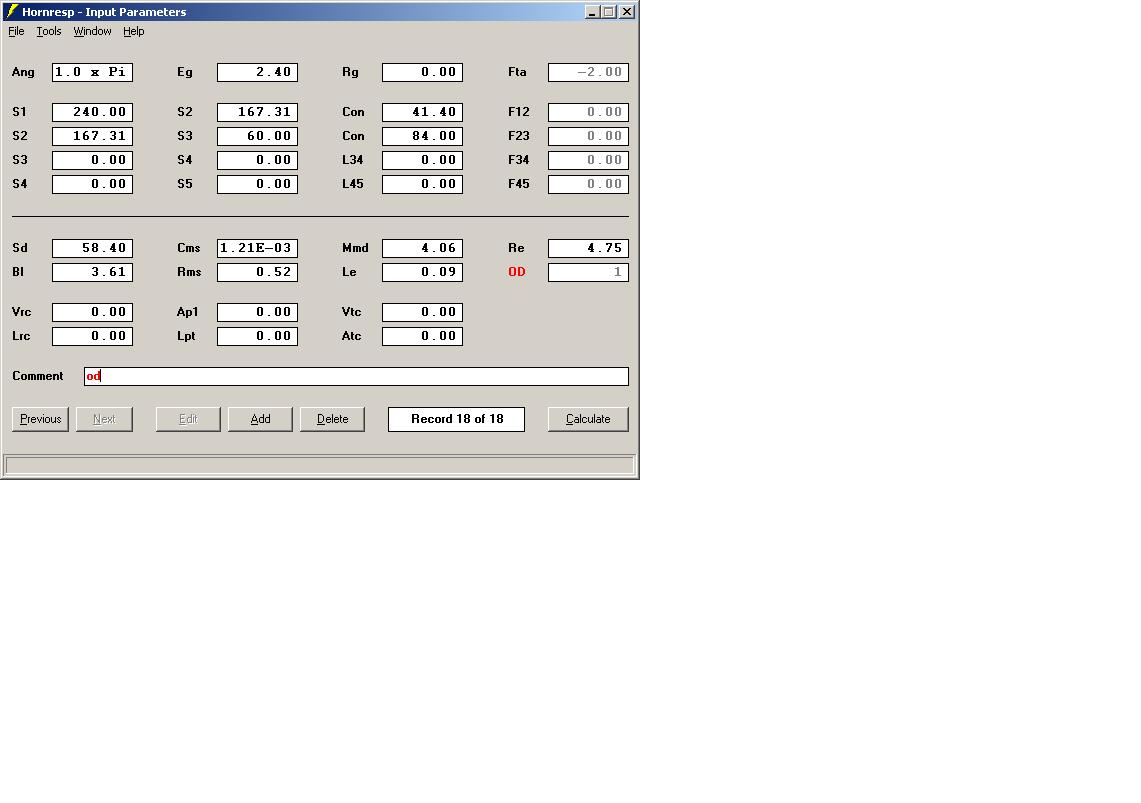Click the L34 input field
This screenshot has height=803, width=1141.
pos(423,160)
